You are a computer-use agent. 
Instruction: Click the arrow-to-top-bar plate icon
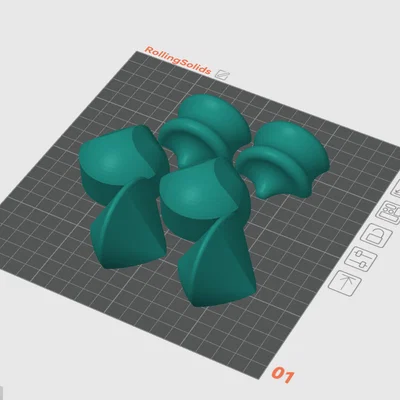click(x=345, y=284)
